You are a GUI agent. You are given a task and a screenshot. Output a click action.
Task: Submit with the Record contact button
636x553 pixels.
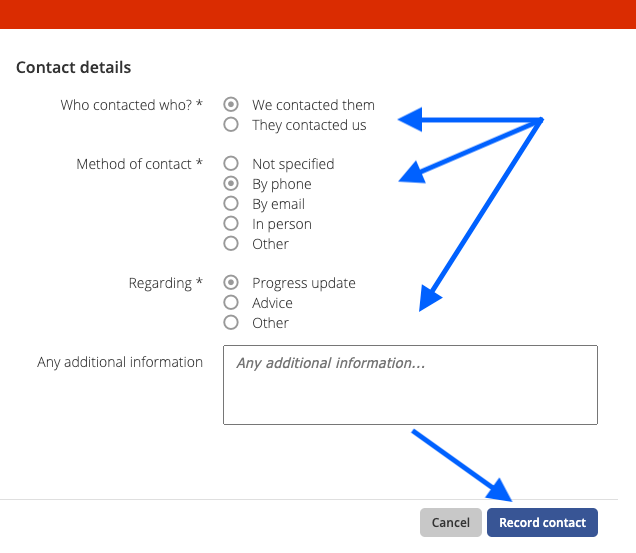tap(542, 523)
